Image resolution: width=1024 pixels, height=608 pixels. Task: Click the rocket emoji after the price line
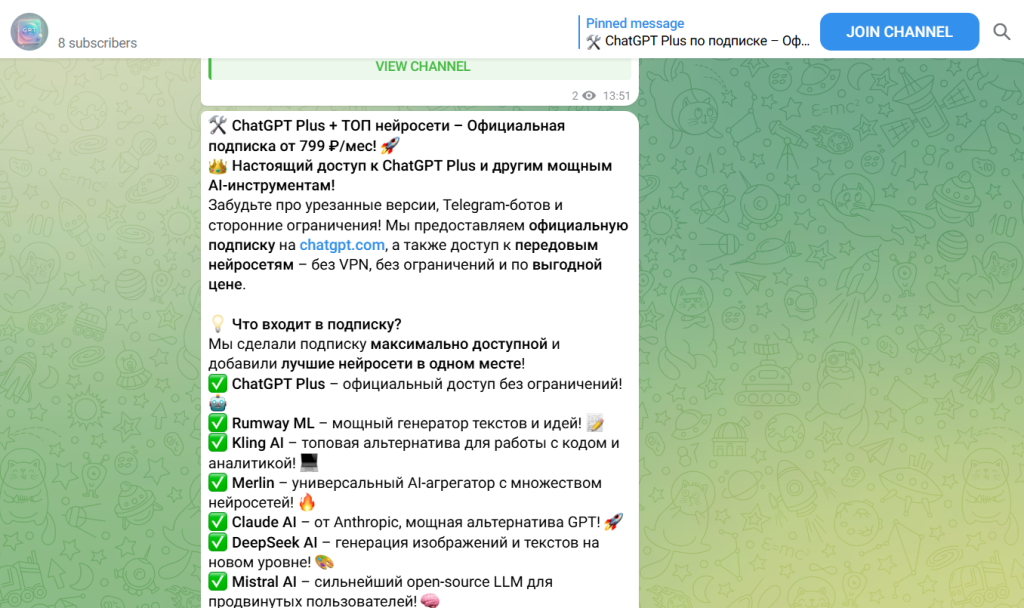point(391,144)
